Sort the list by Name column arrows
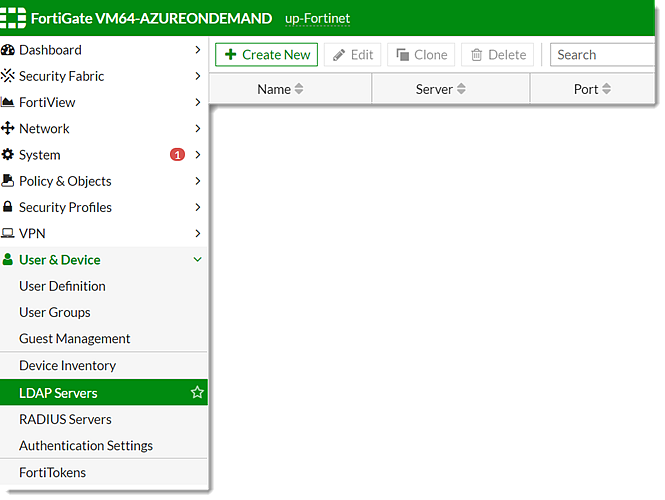Viewport: 665px width, 500px height. click(299, 89)
